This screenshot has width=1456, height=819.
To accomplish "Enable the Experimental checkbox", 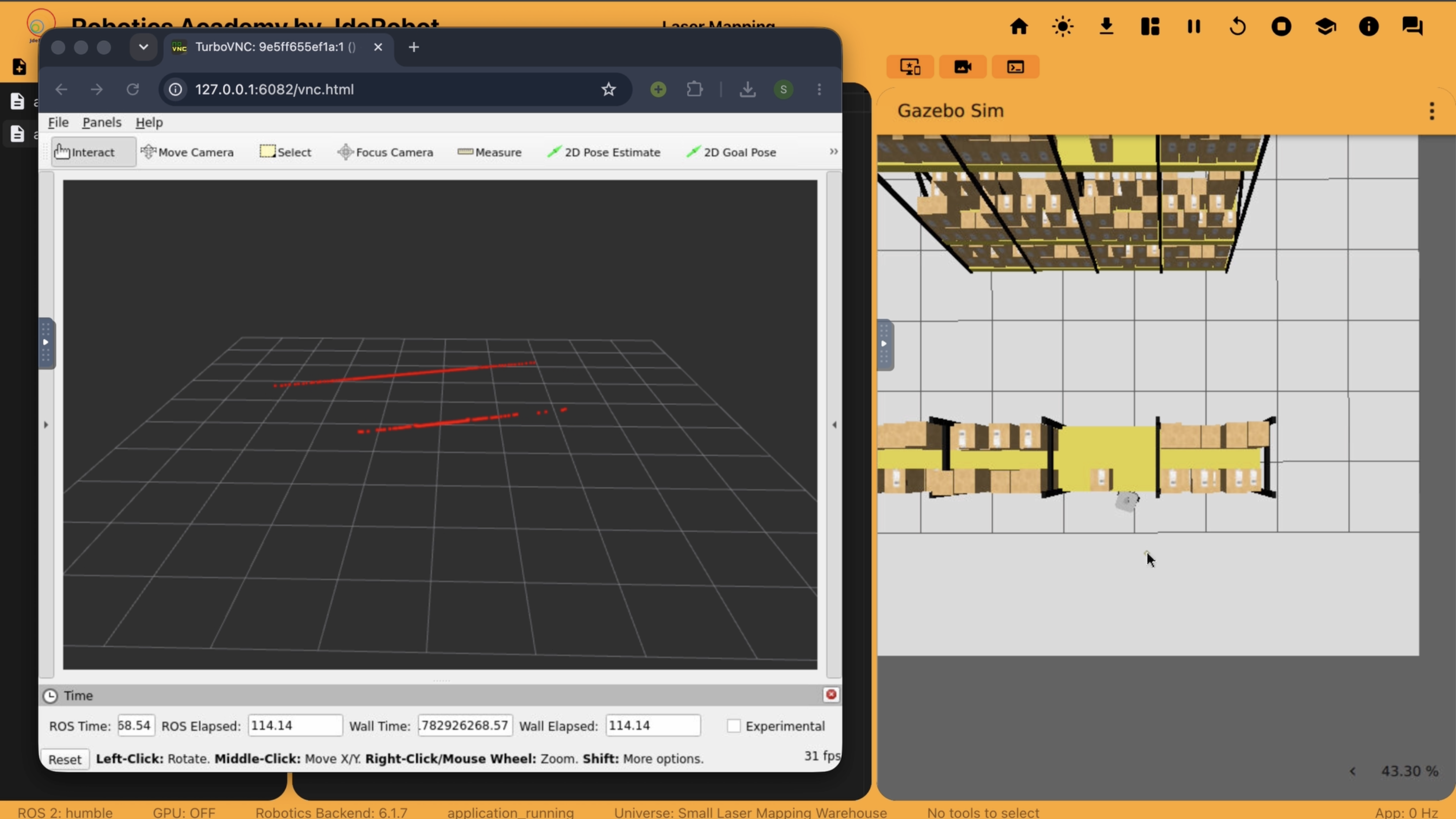I will click(x=733, y=726).
